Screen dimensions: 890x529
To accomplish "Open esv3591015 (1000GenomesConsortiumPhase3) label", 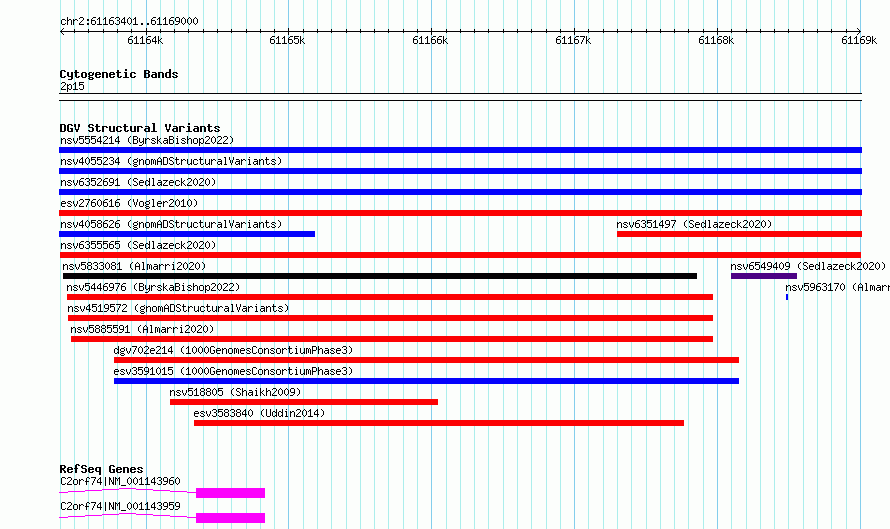I will (x=233, y=371).
